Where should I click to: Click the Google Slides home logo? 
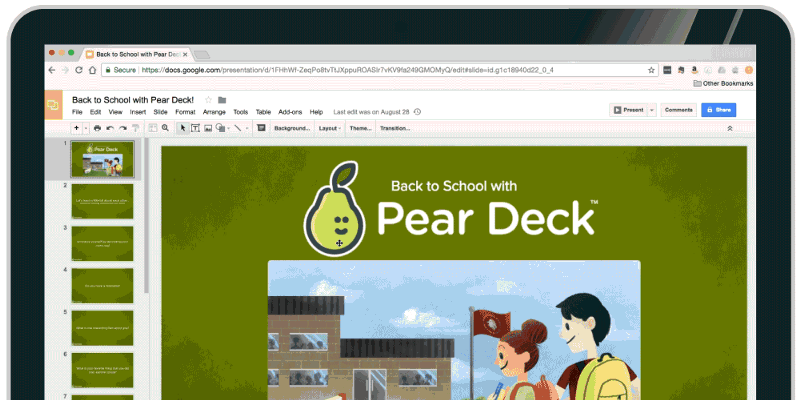pyautogui.click(x=53, y=105)
